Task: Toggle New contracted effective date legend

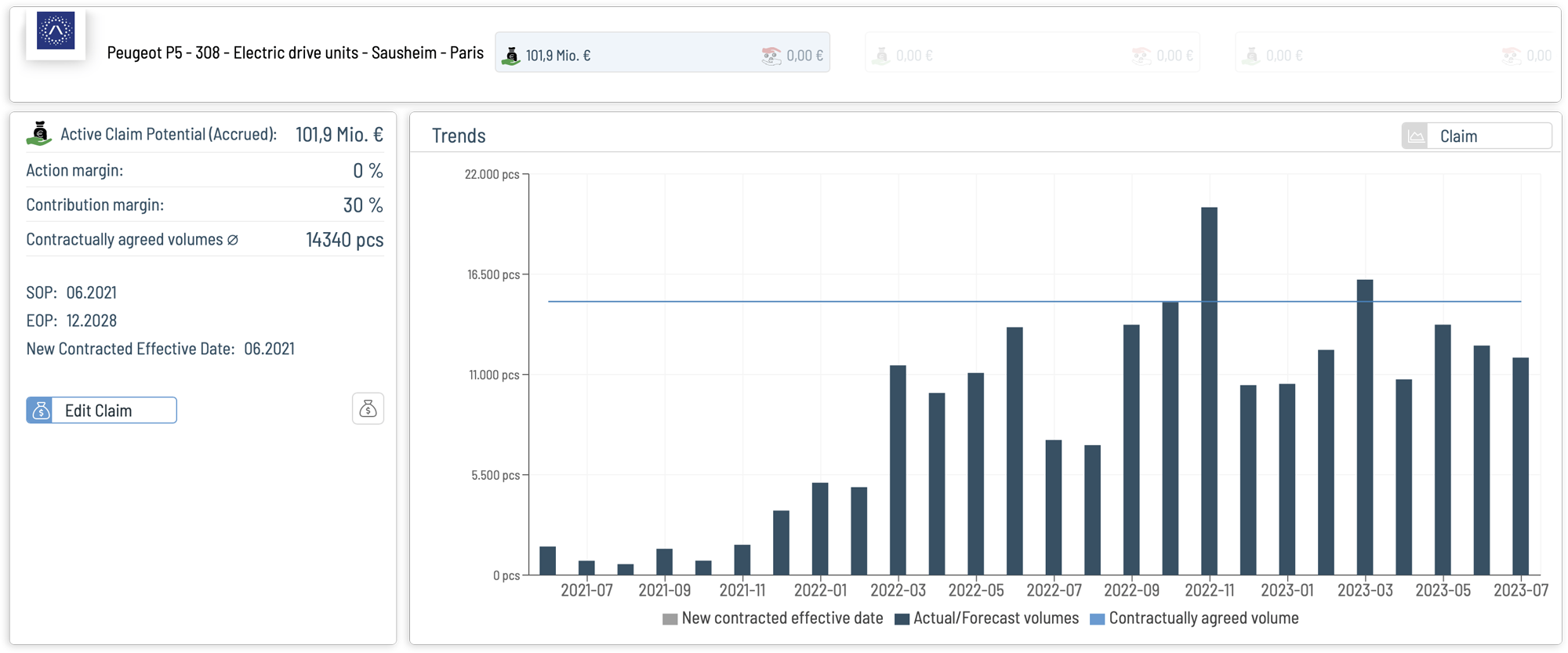Action: (x=772, y=618)
